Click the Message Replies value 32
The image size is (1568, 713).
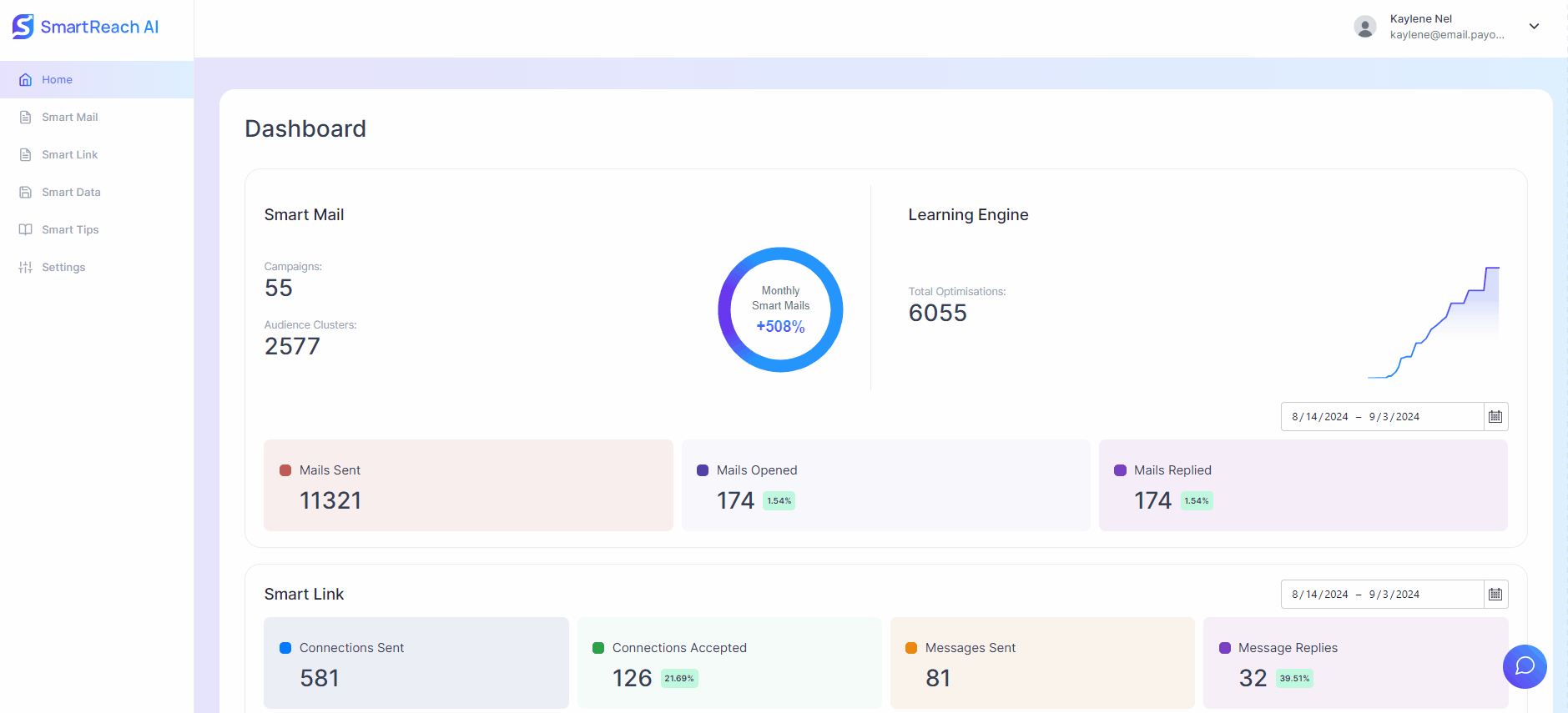point(1253,678)
